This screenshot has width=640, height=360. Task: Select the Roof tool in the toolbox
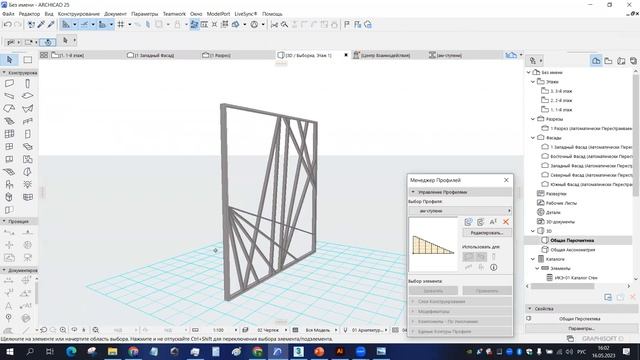click(9, 109)
